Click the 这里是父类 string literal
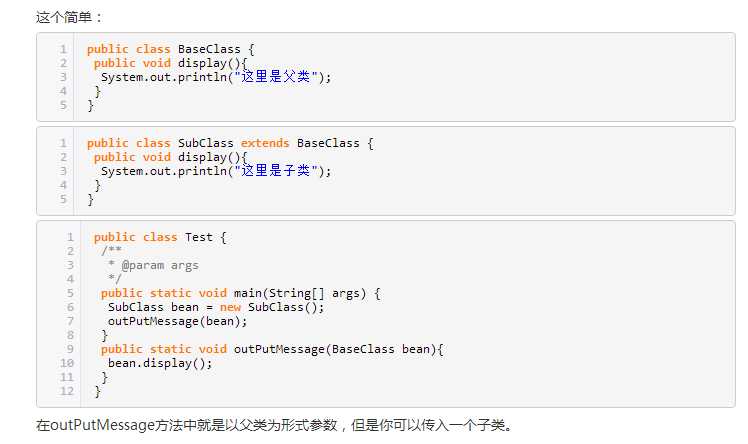The width and height of the screenshot is (748, 444). click(x=276, y=77)
